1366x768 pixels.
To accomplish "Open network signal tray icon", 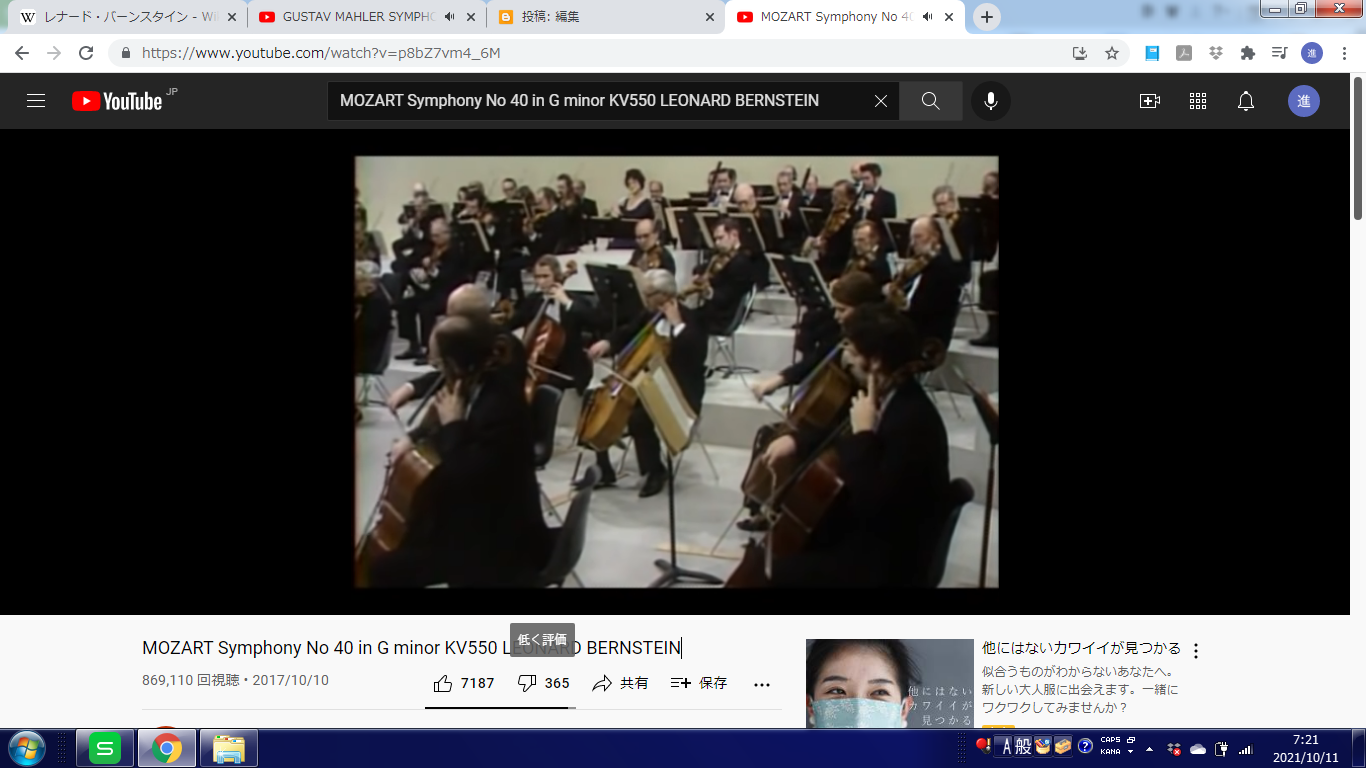I will 1246,748.
